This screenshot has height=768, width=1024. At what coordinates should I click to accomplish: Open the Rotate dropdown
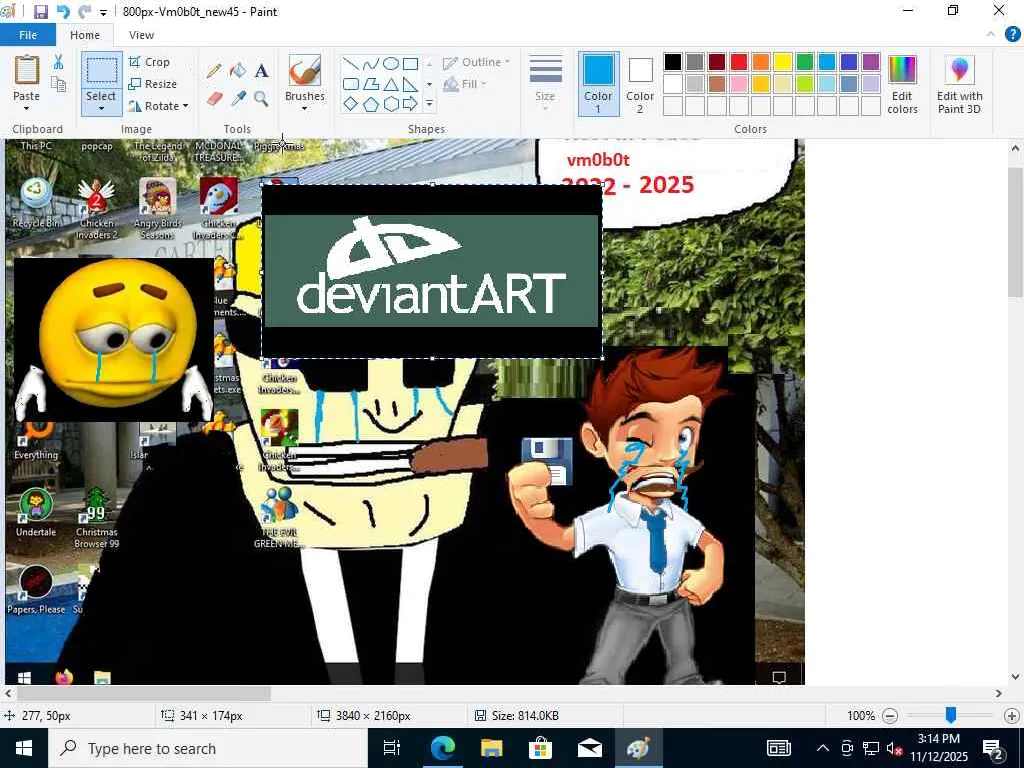coord(159,106)
